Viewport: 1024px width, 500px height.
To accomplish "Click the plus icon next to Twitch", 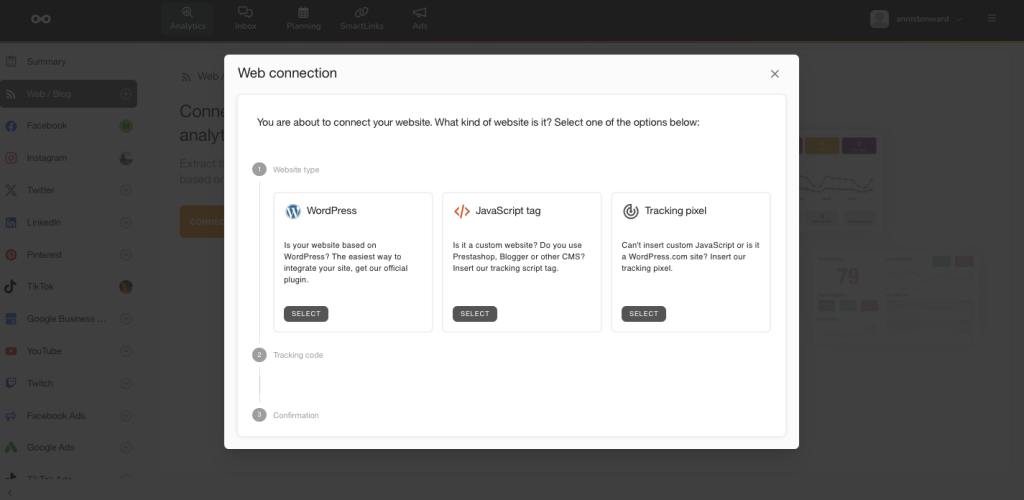I will coord(126,383).
